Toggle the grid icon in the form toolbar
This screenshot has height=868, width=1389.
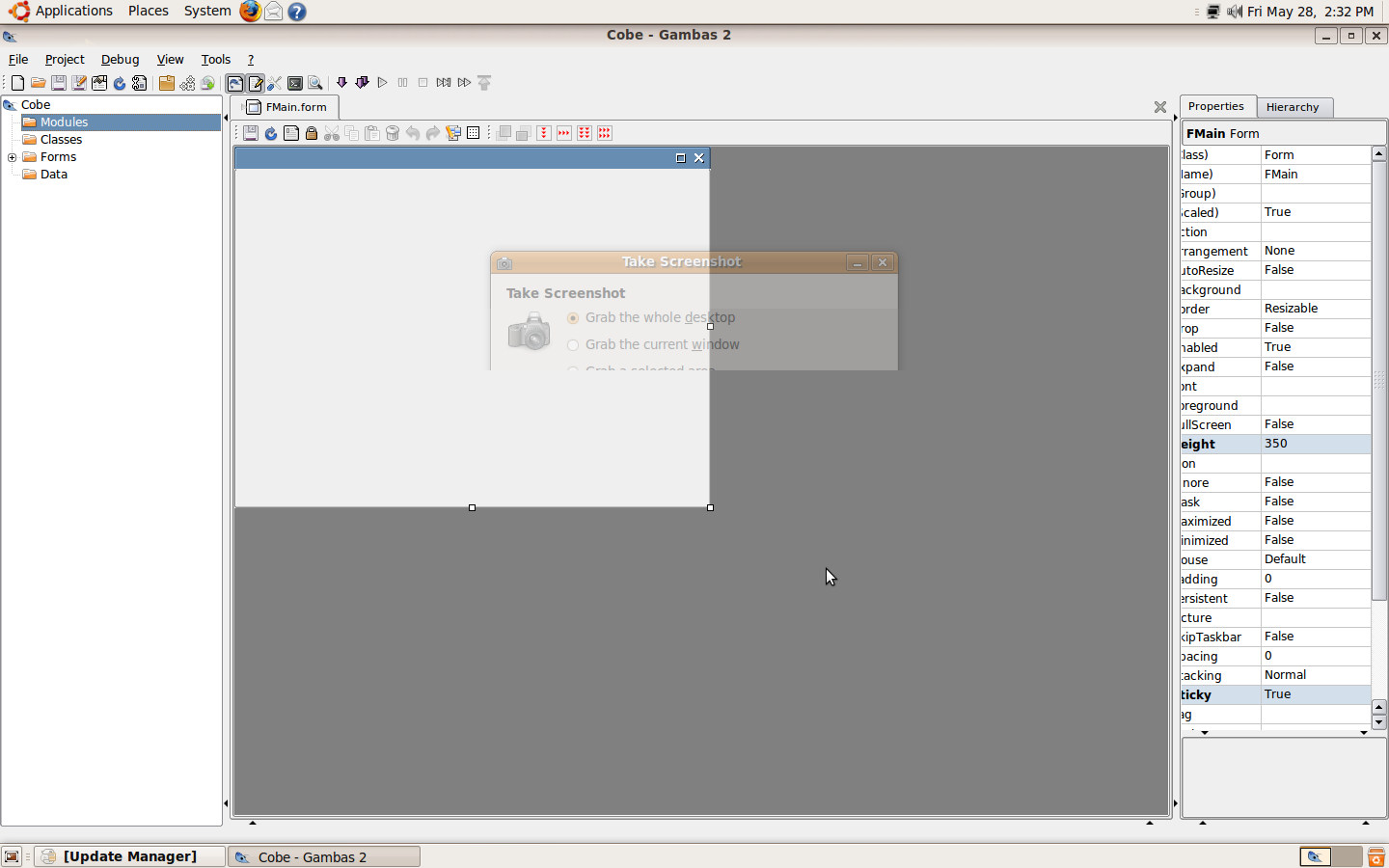(473, 133)
